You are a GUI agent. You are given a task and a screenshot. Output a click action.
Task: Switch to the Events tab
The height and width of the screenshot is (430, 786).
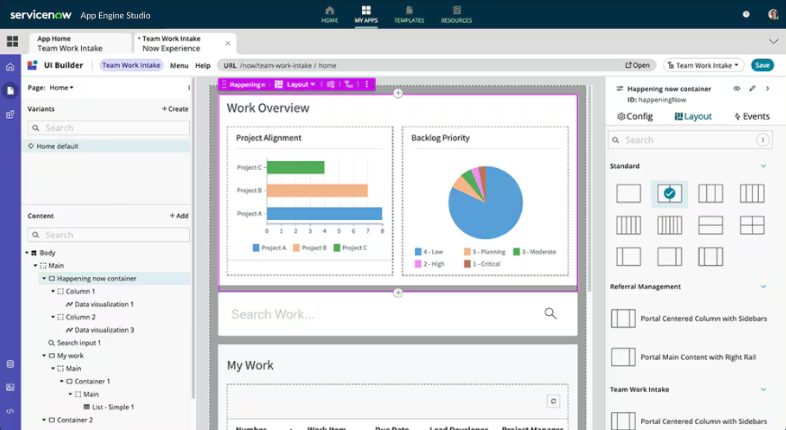751,116
